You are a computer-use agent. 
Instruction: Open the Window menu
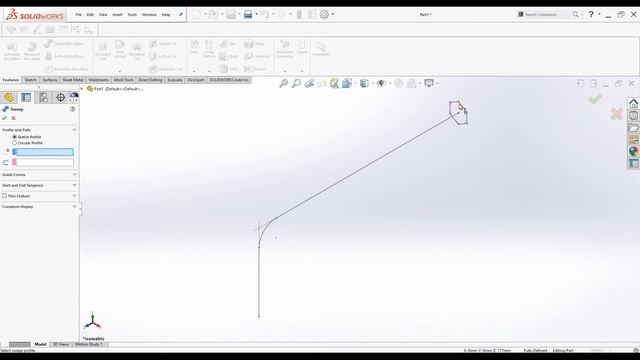point(149,15)
